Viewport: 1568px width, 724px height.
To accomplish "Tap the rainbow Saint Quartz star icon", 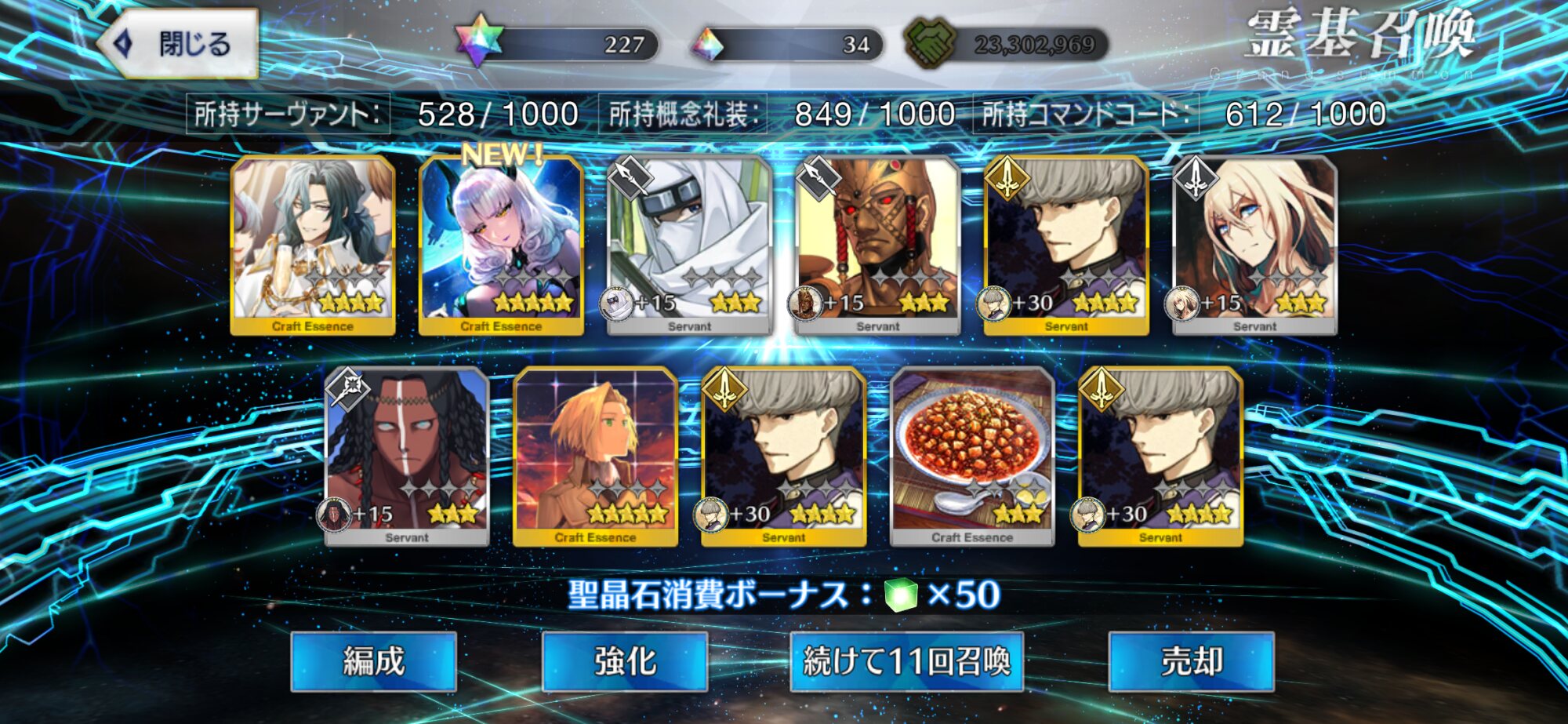I will coord(480,39).
